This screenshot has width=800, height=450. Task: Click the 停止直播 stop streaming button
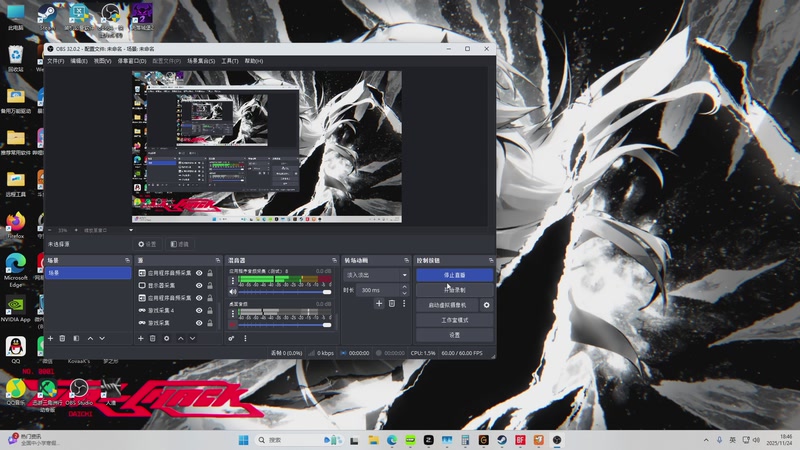point(455,275)
